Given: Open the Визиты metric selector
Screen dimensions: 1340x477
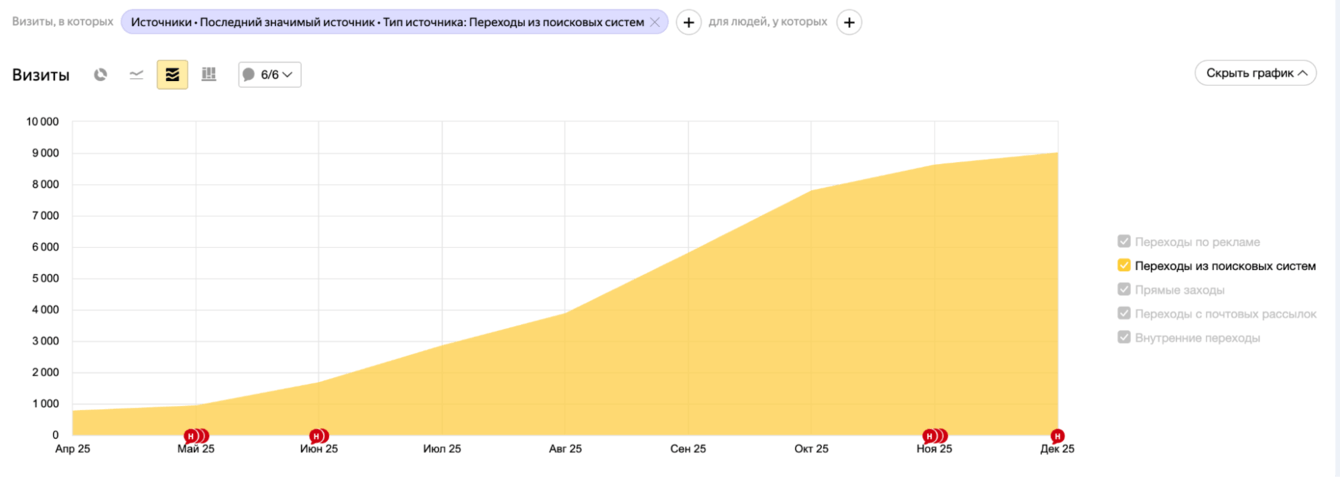Looking at the screenshot, I should (41, 75).
